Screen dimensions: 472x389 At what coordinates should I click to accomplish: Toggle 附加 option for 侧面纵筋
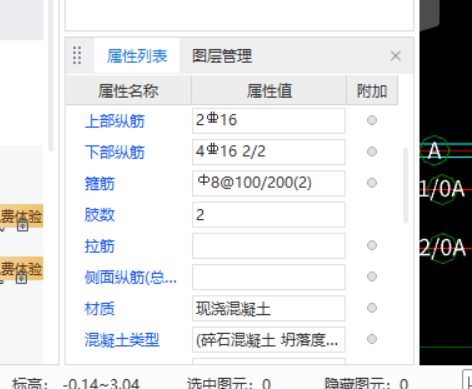pyautogui.click(x=372, y=276)
